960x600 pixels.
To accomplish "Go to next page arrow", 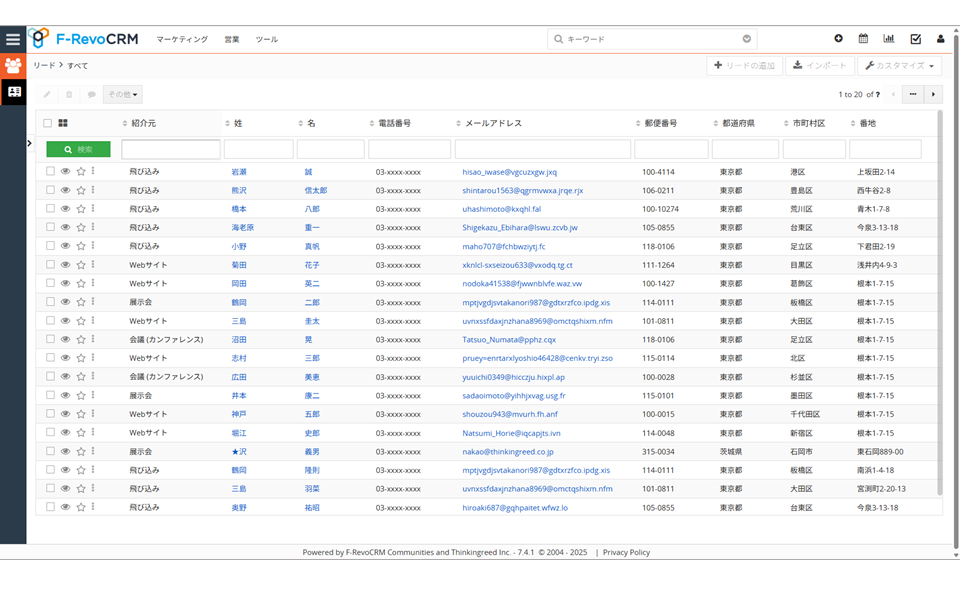I will 933,94.
